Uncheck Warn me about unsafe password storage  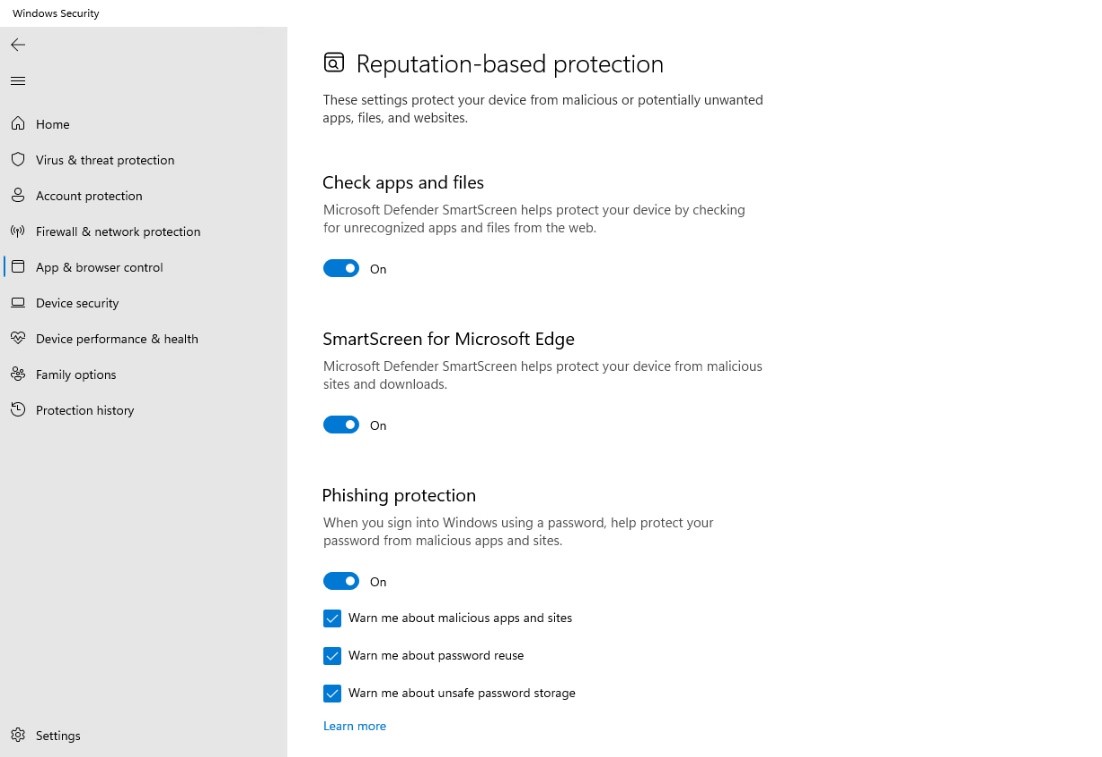coord(332,693)
